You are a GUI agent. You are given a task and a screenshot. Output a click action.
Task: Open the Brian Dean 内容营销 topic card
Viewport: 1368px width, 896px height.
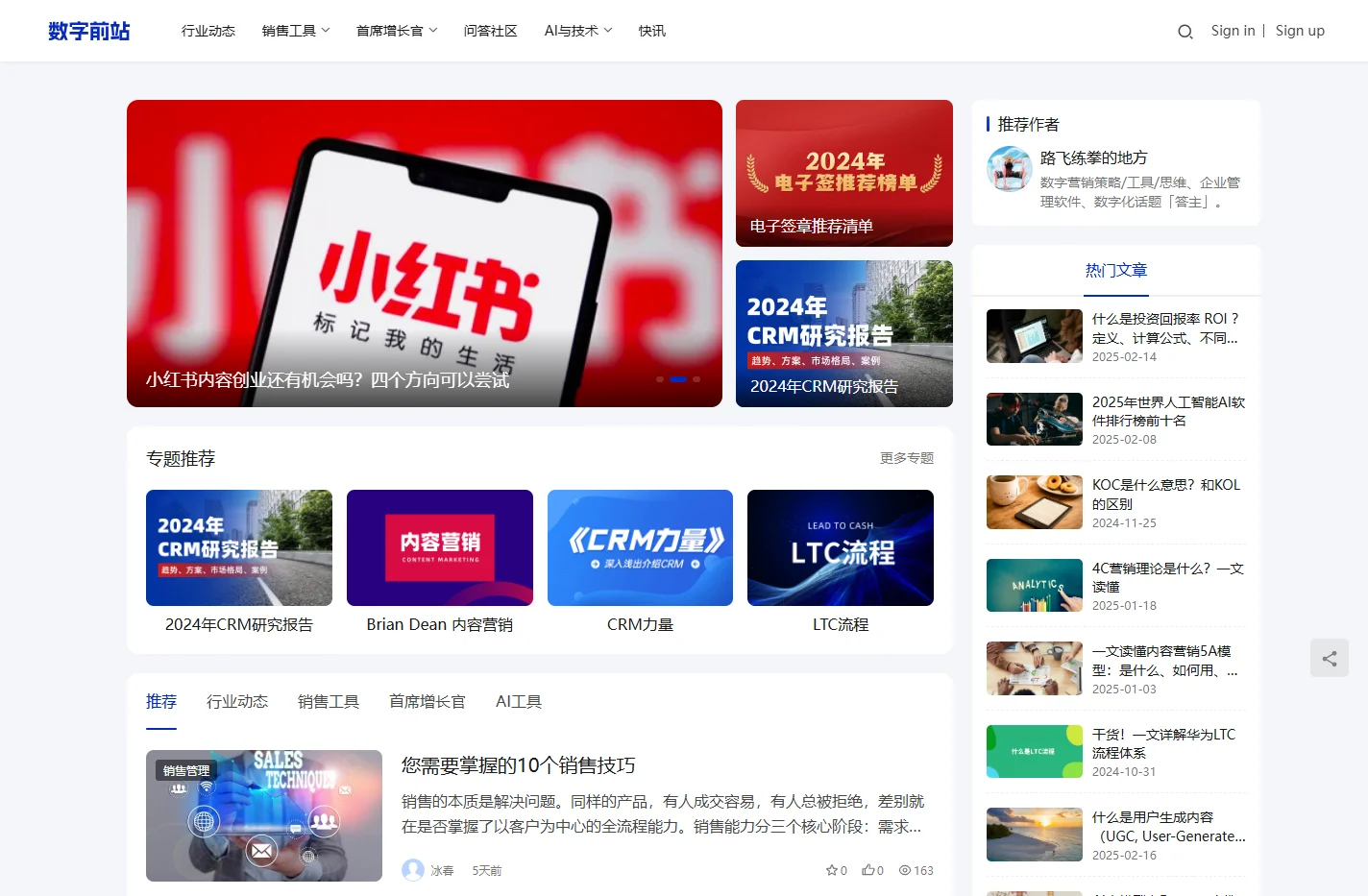tap(440, 562)
